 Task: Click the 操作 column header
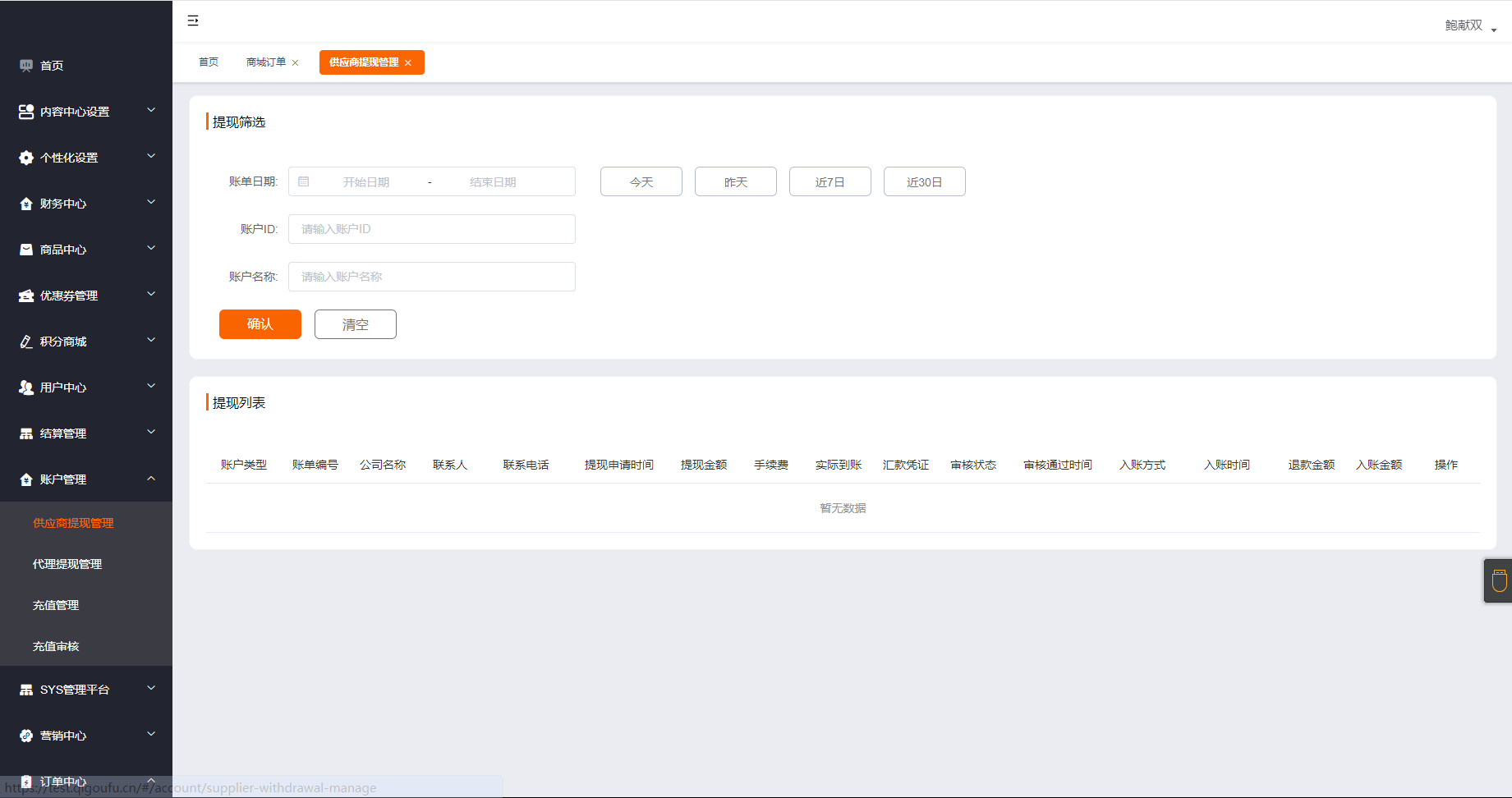pos(1446,465)
